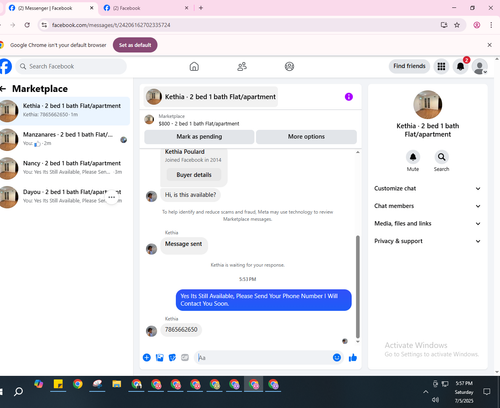Open the Facebook home feed icon
The image size is (500, 408).
pyautogui.click(x=194, y=66)
